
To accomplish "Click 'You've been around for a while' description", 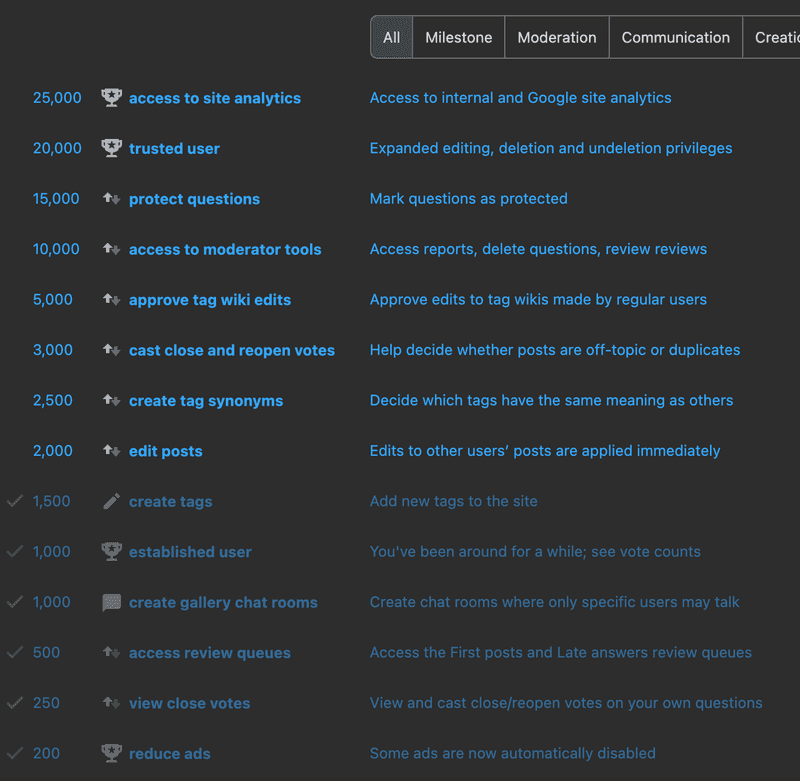I will click(x=535, y=551).
